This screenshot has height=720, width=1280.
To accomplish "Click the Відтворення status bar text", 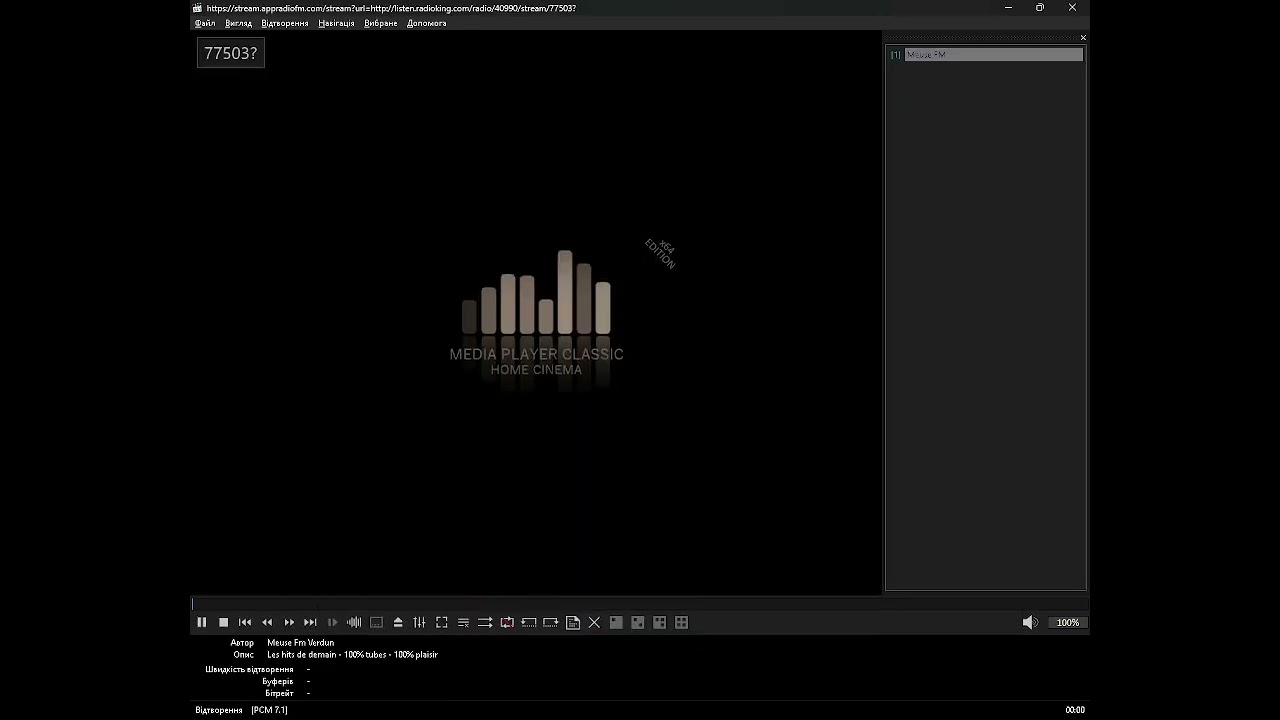I will coord(219,710).
